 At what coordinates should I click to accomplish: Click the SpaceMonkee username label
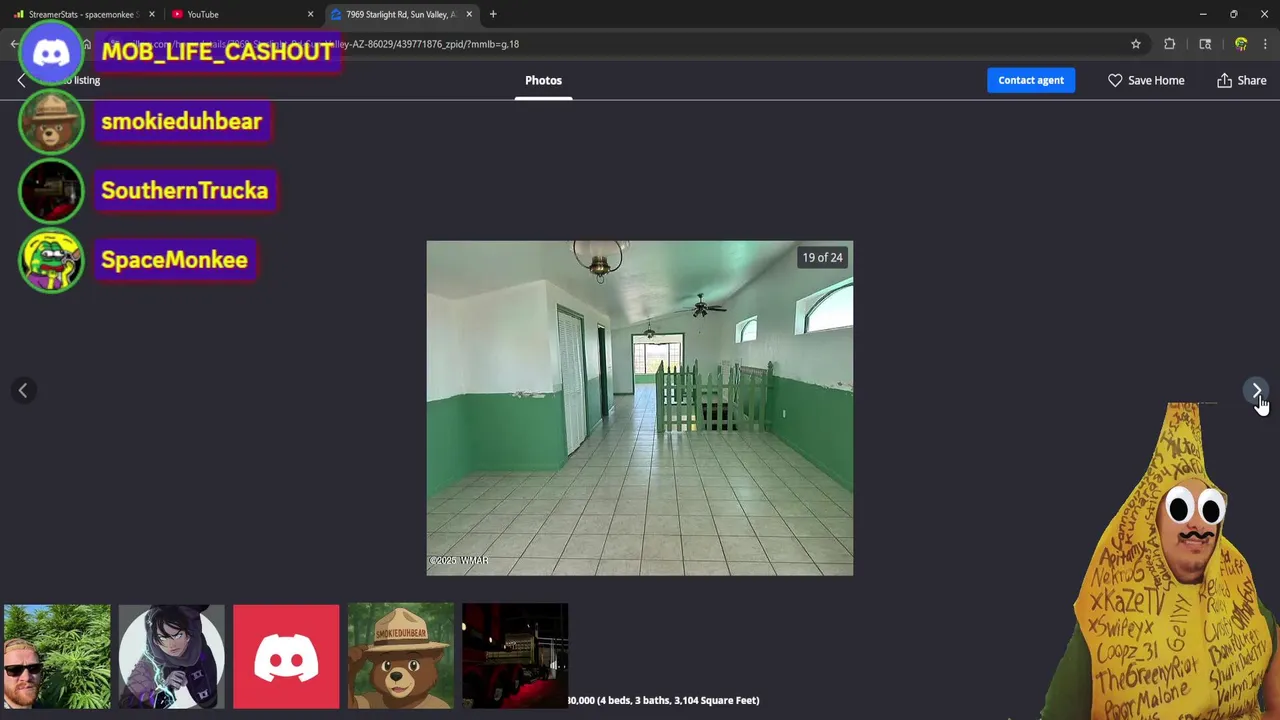pyautogui.click(x=174, y=260)
